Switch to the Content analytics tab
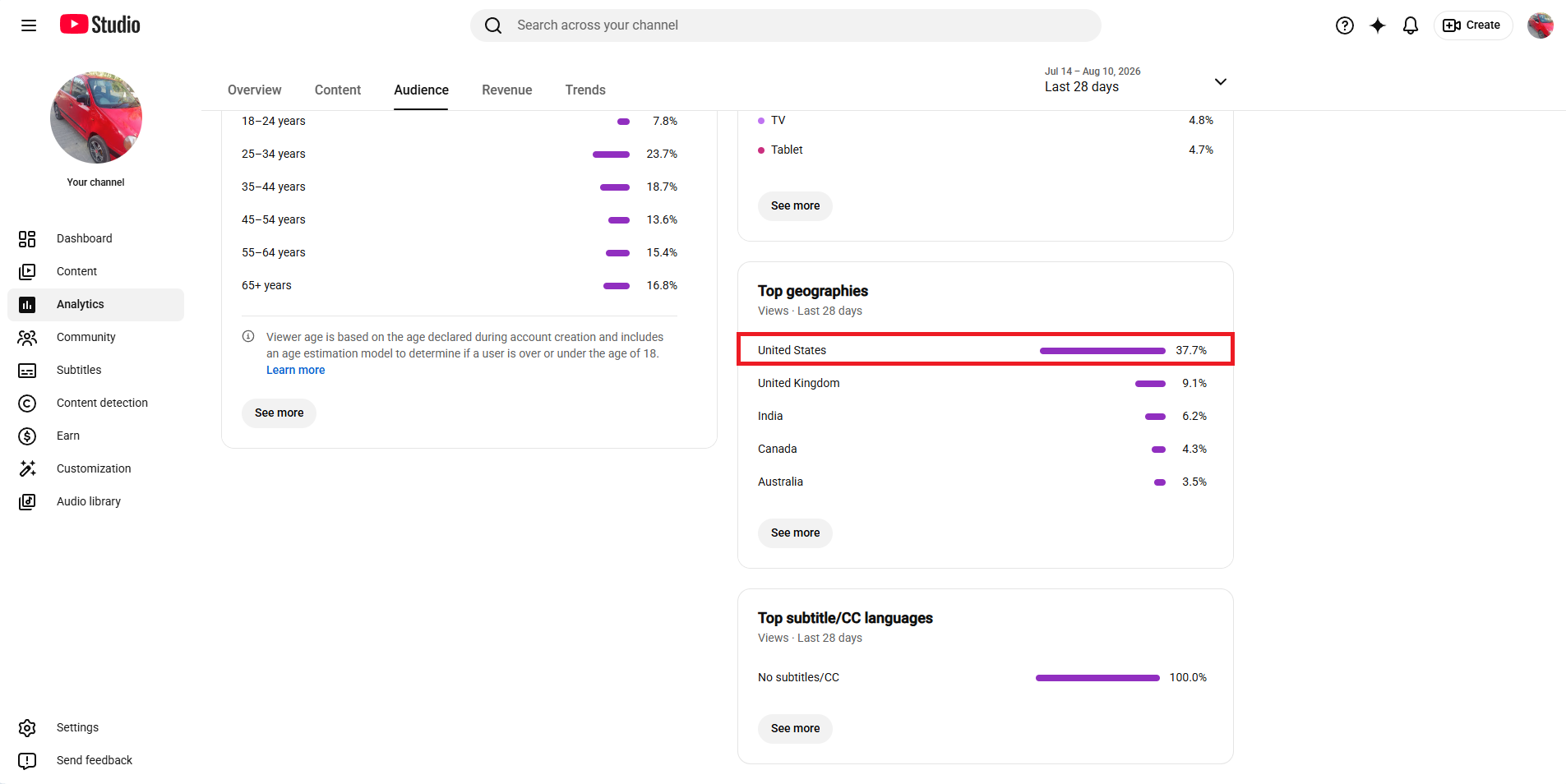Image resolution: width=1566 pixels, height=784 pixels. coord(338,90)
